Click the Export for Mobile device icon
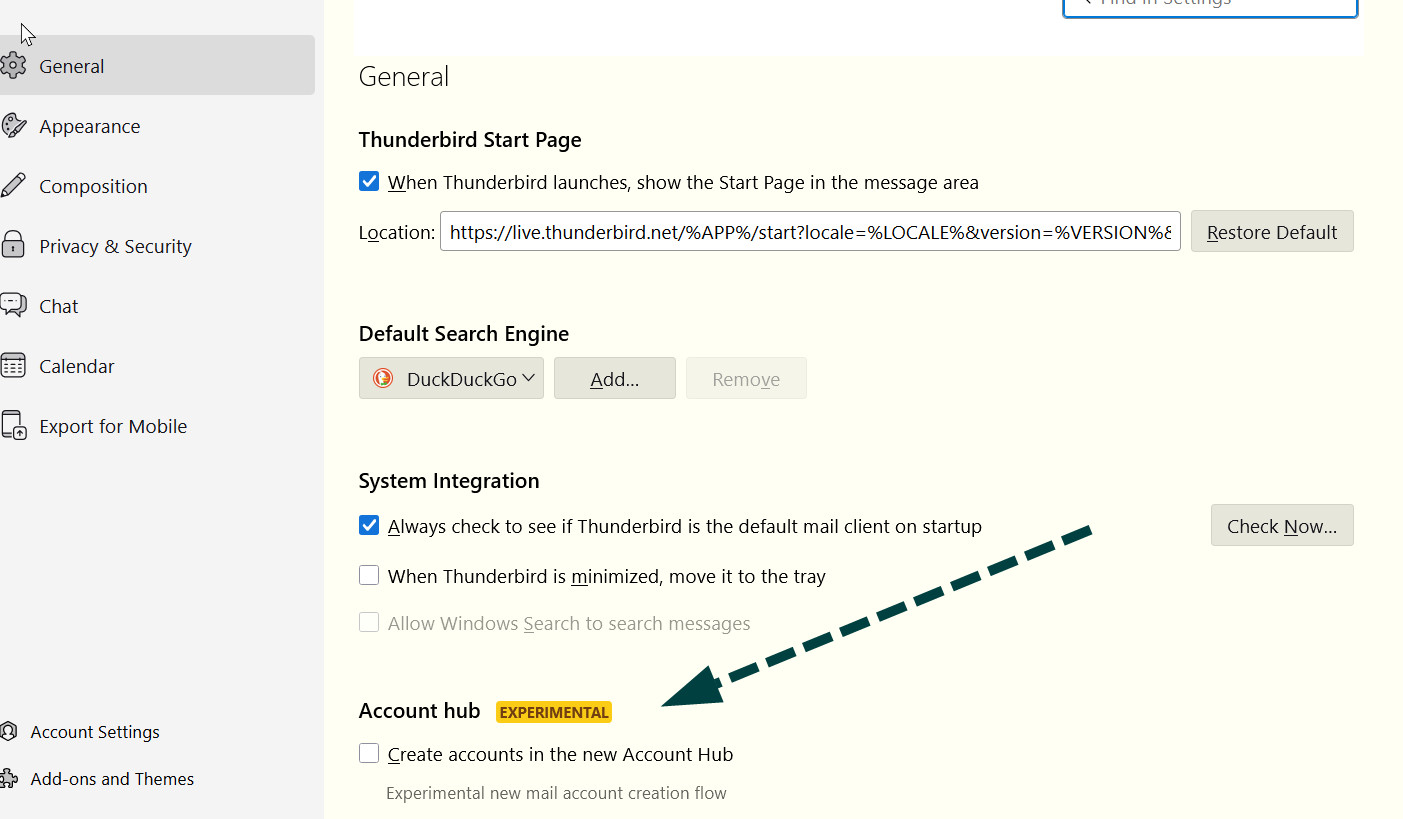 (13, 426)
